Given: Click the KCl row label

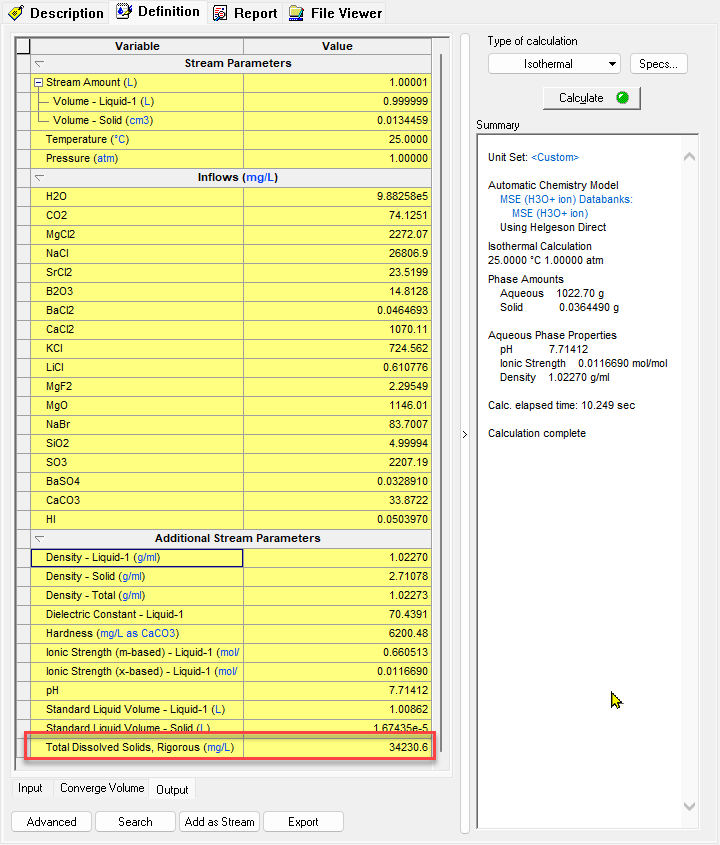Looking at the screenshot, I should 137,348.
